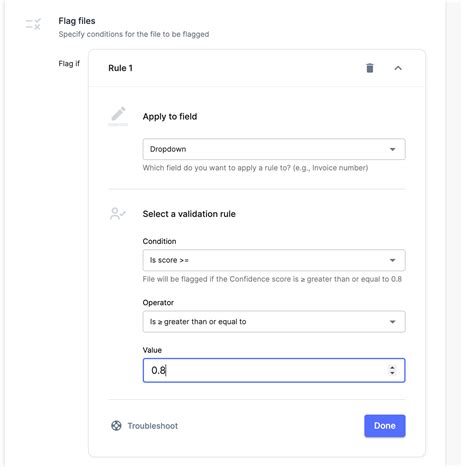This screenshot has height=467, width=474.
Task: Collapse Rule 1 using the chevron
Action: pos(398,68)
